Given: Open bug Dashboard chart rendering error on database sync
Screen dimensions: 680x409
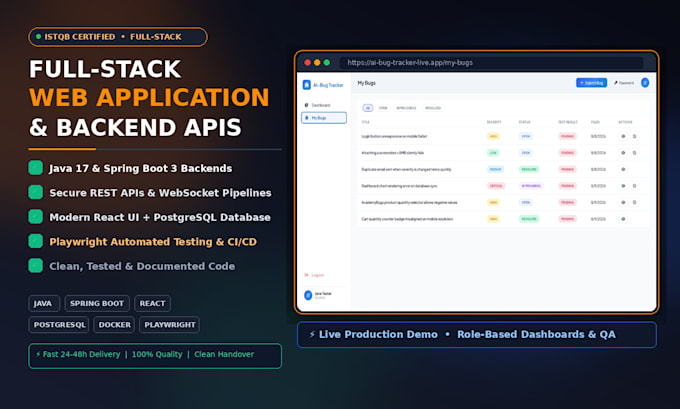Looking at the screenshot, I should point(399,186).
